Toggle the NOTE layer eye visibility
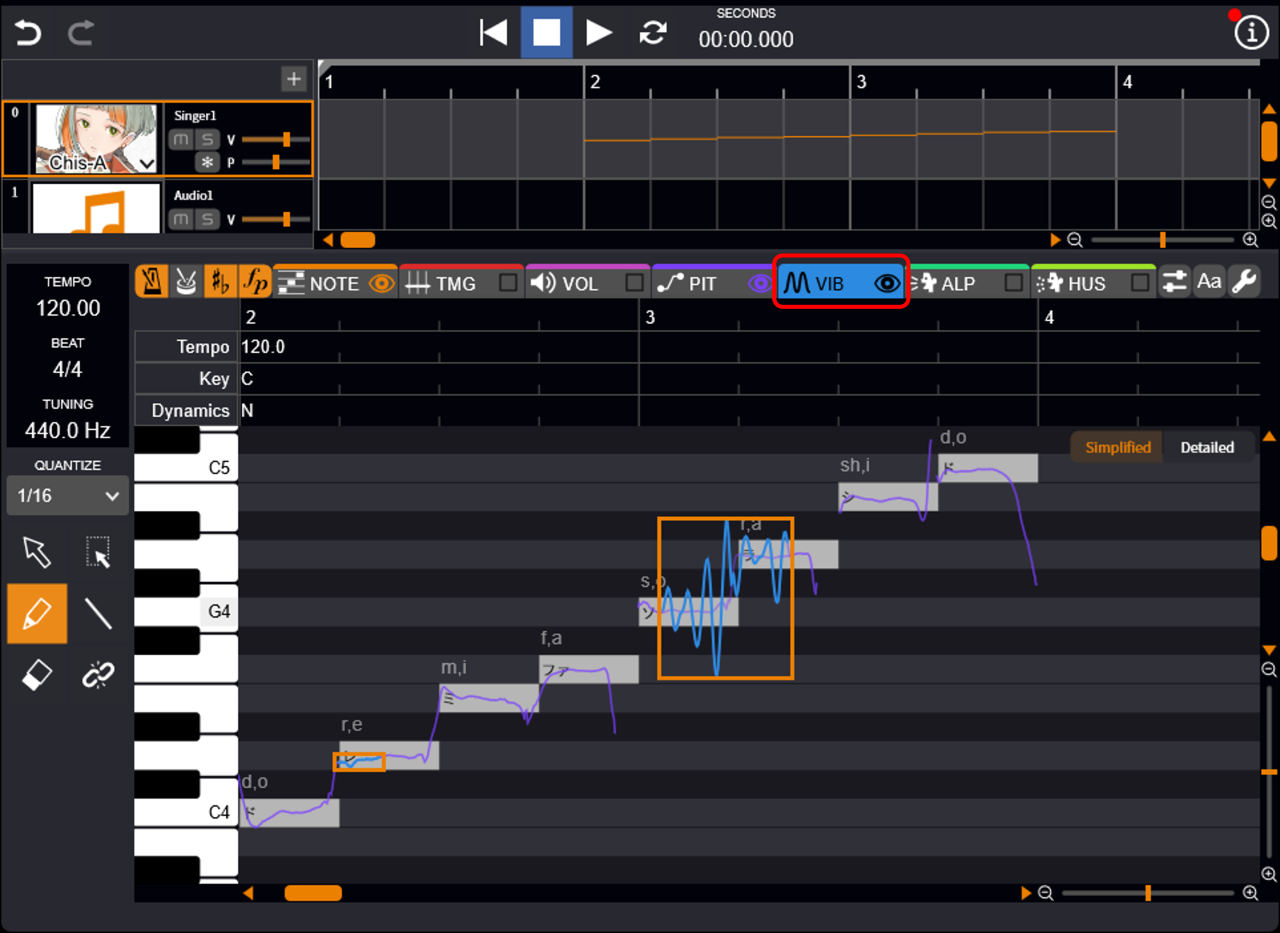This screenshot has width=1280, height=933. (x=381, y=284)
